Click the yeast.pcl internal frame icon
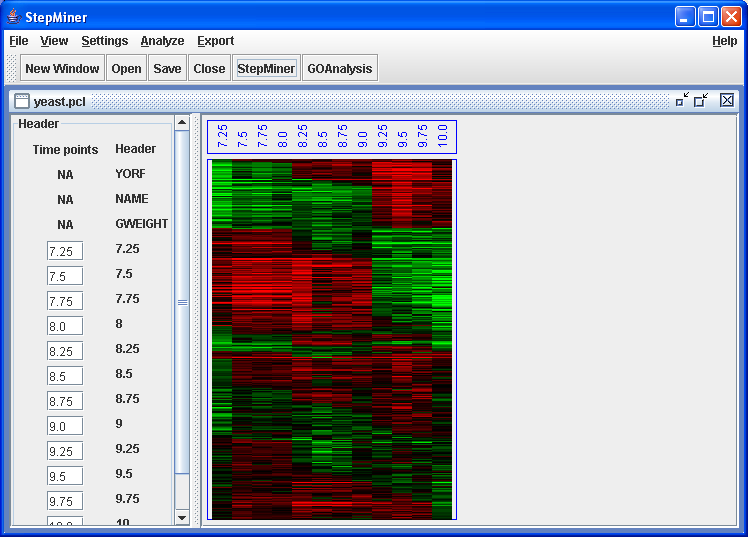The width and height of the screenshot is (748, 537). pyautogui.click(x=22, y=101)
